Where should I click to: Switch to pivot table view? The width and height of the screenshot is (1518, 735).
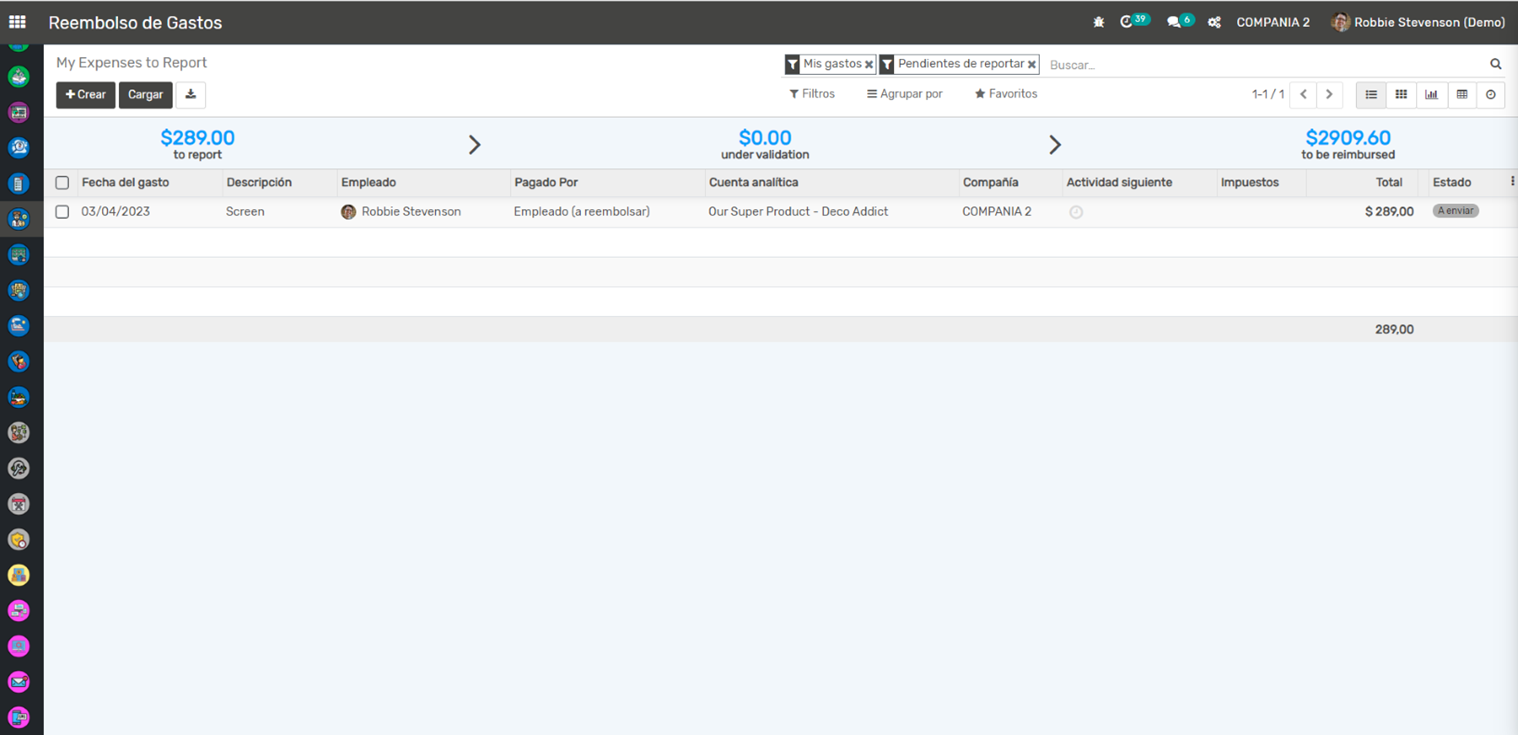click(x=1461, y=95)
